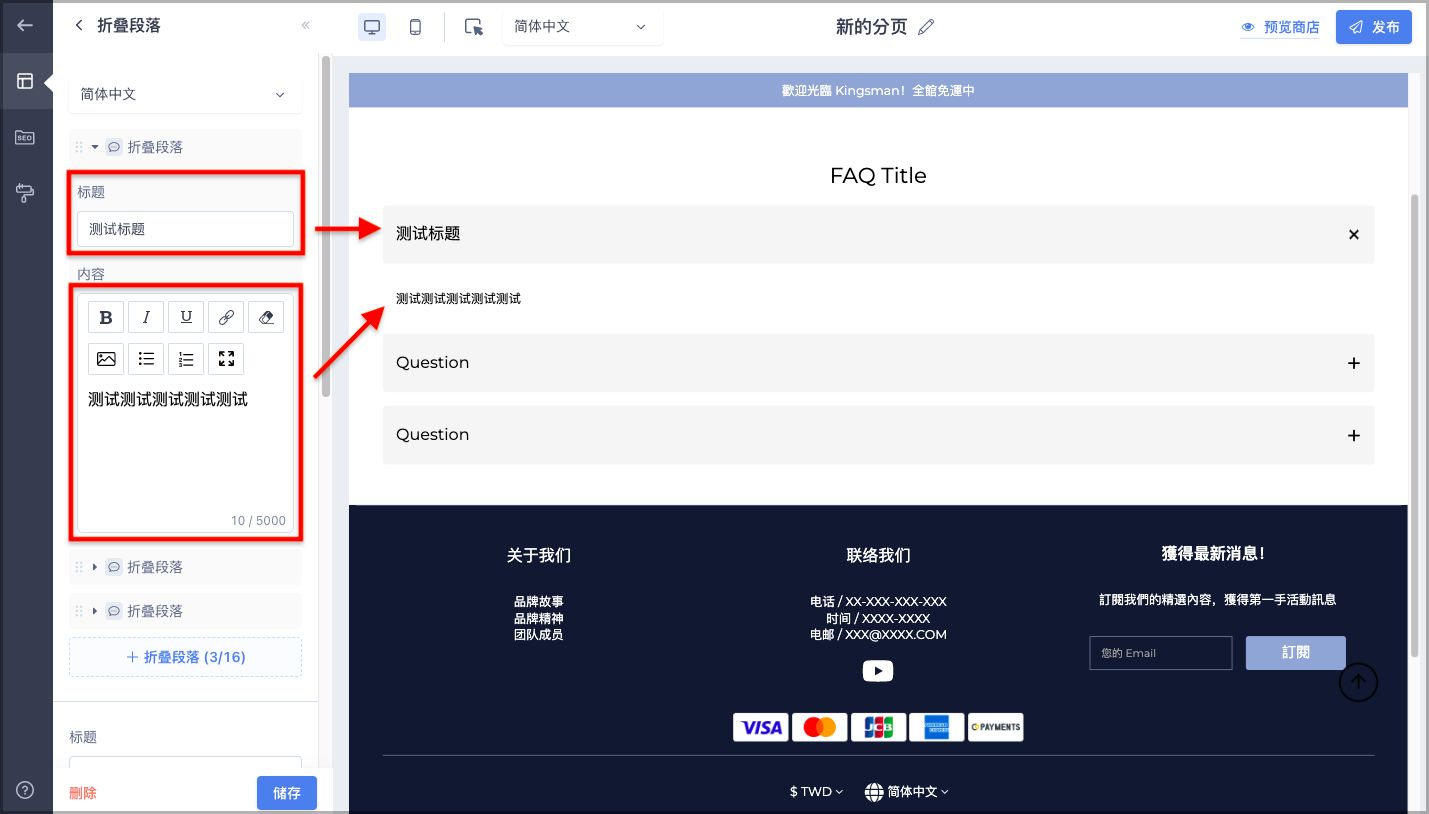1429x814 pixels.
Task: Activate the element selector cursor icon
Action: pyautogui.click(x=474, y=27)
